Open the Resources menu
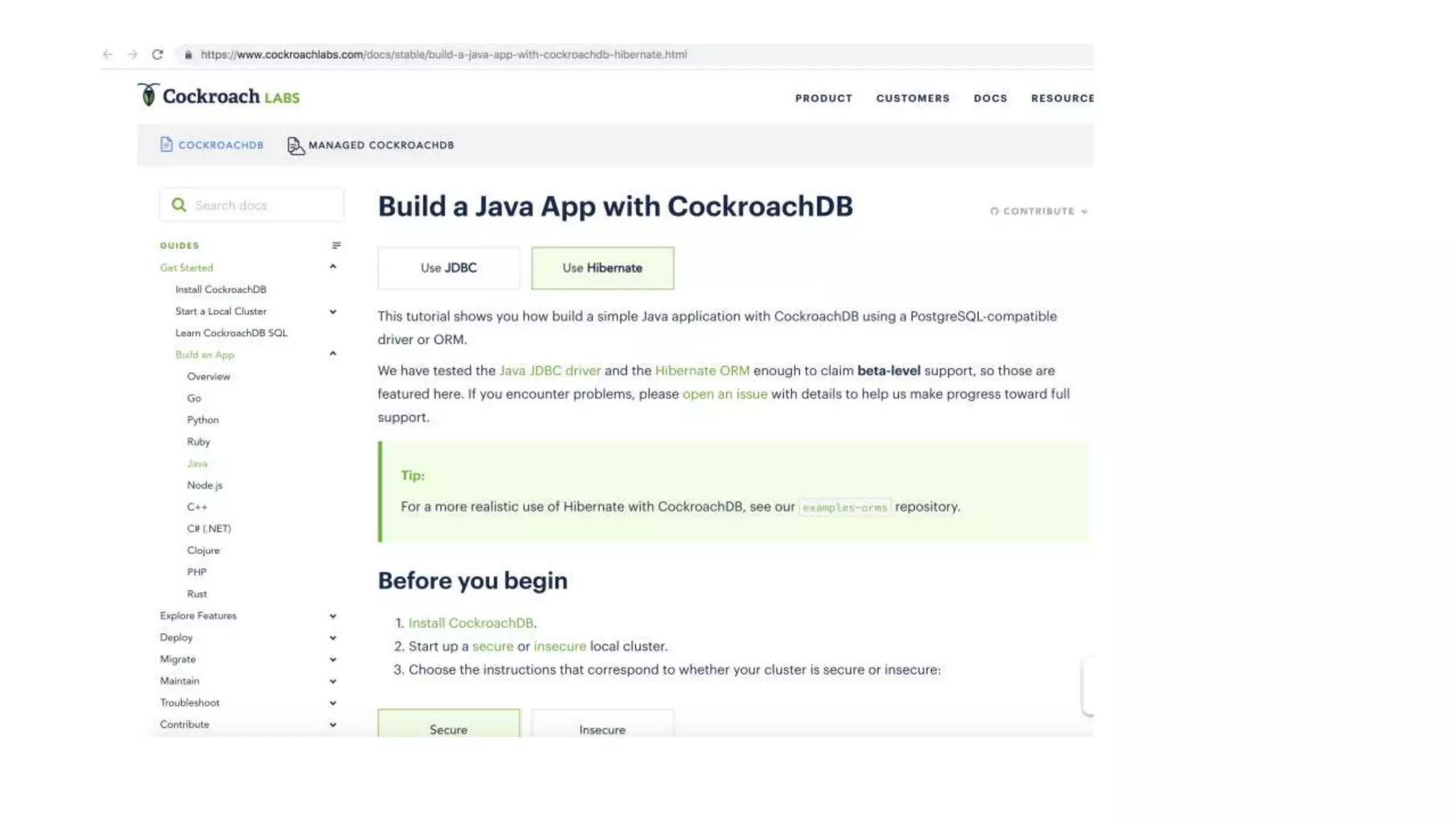This screenshot has width=1456, height=819. point(1062,98)
